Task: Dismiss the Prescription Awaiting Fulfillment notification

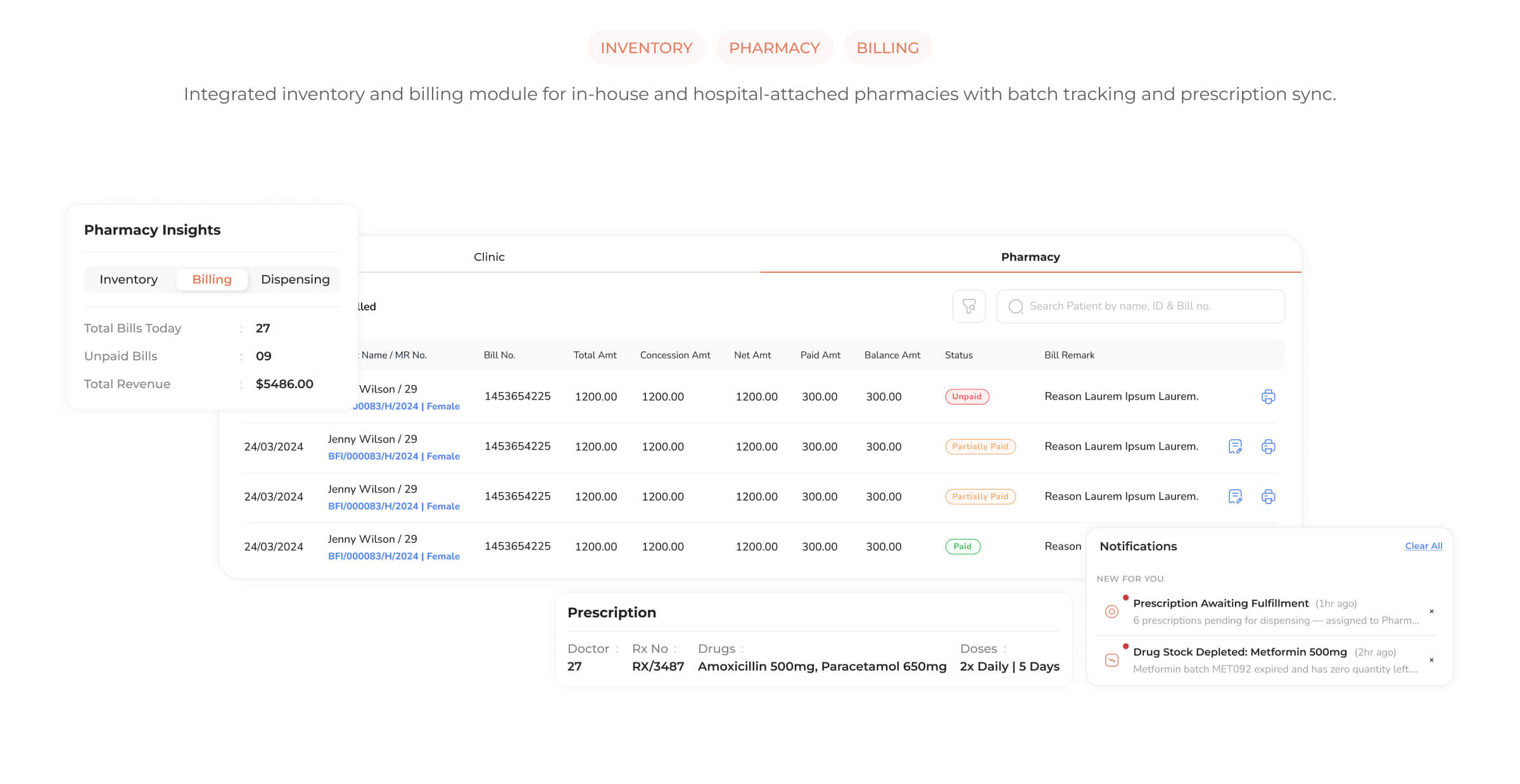Action: tap(1431, 611)
